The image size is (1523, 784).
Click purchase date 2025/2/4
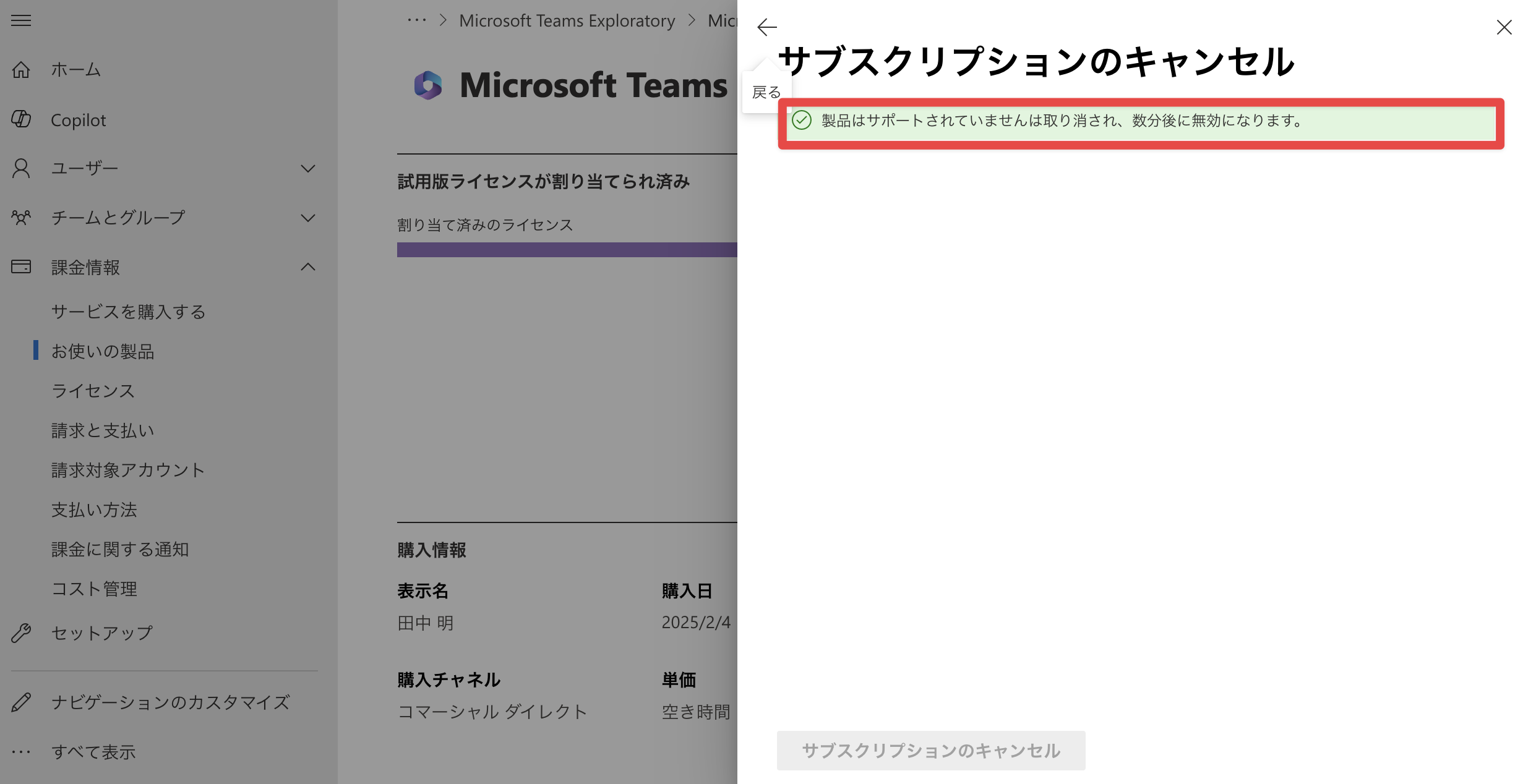(x=696, y=623)
